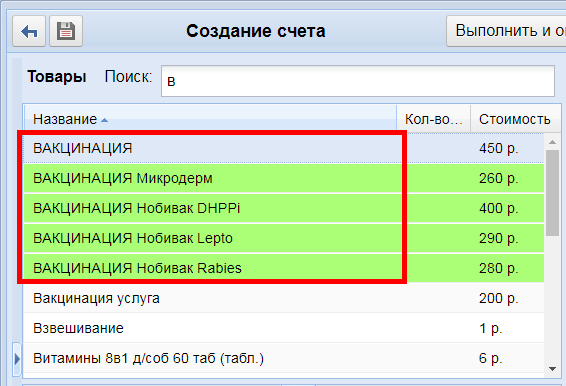Click the list scrollbar down arrow
This screenshot has height=386, width=566.
[552, 369]
